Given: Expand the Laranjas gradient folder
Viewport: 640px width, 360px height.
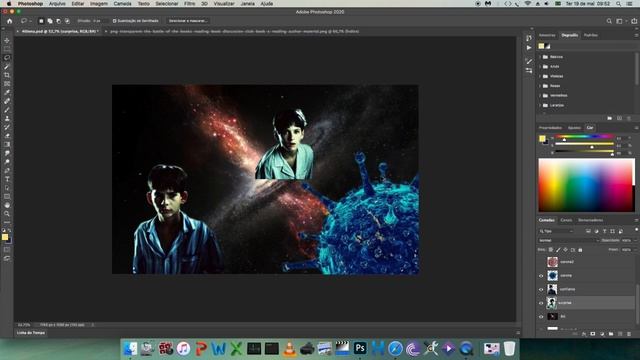Looking at the screenshot, I should point(540,105).
